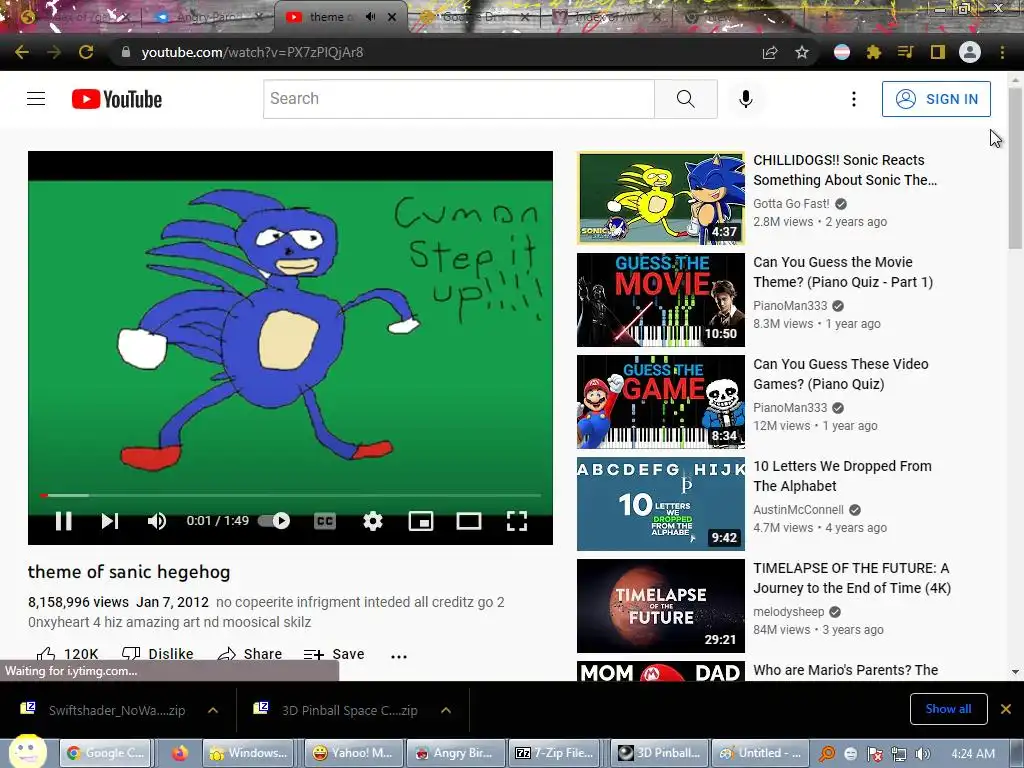1024x768 pixels.
Task: Skip to the next video
Action: [110, 520]
